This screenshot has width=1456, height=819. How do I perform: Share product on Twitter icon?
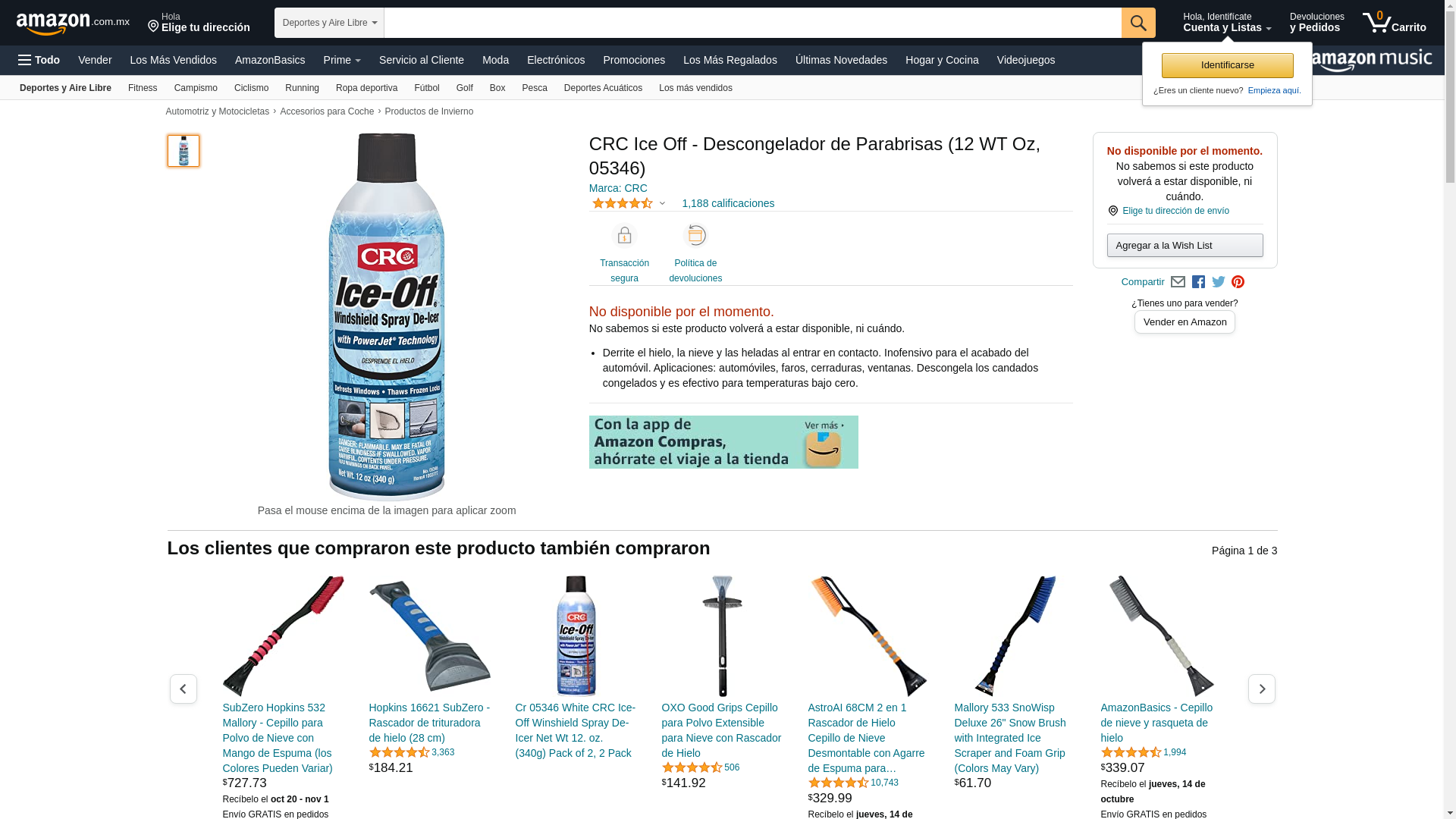(x=1219, y=282)
